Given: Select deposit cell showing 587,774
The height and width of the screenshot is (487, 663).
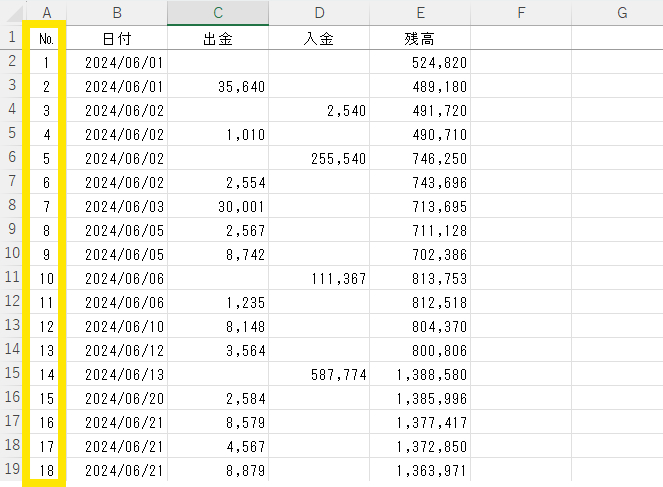Looking at the screenshot, I should click(319, 374).
